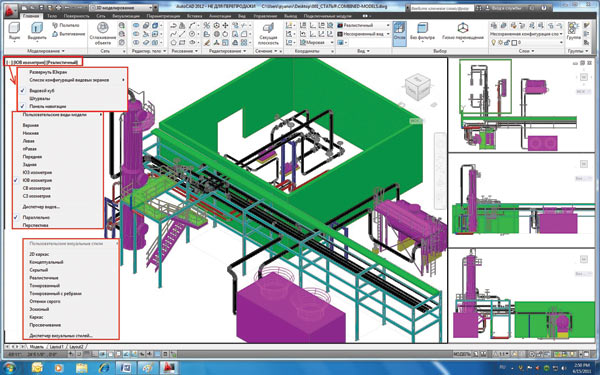Open Windows Media Player from the taskbar

coord(59,368)
